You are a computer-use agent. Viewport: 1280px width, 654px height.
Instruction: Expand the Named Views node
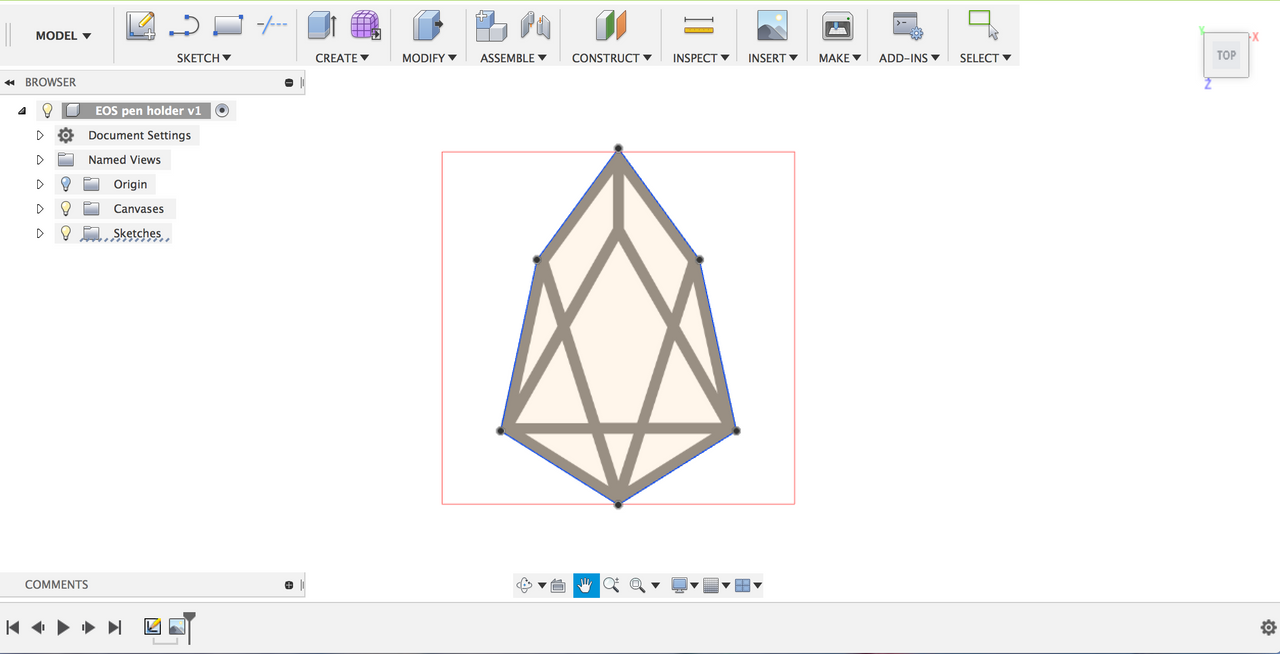[40, 160]
